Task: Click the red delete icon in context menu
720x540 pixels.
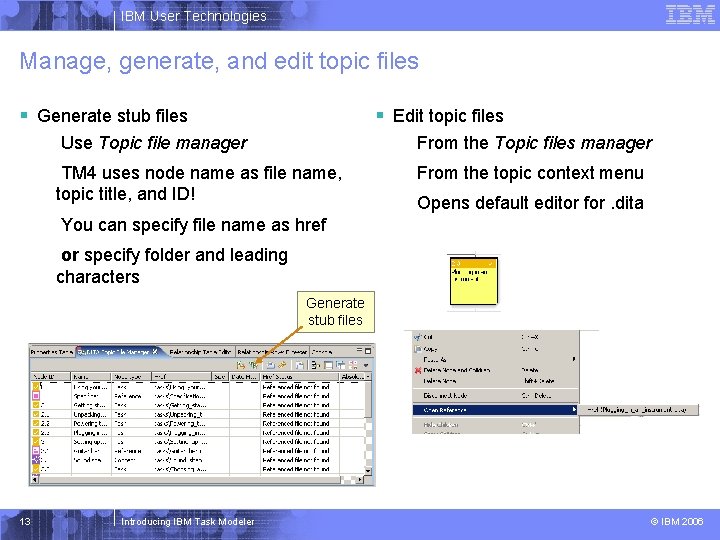Action: coord(418,370)
